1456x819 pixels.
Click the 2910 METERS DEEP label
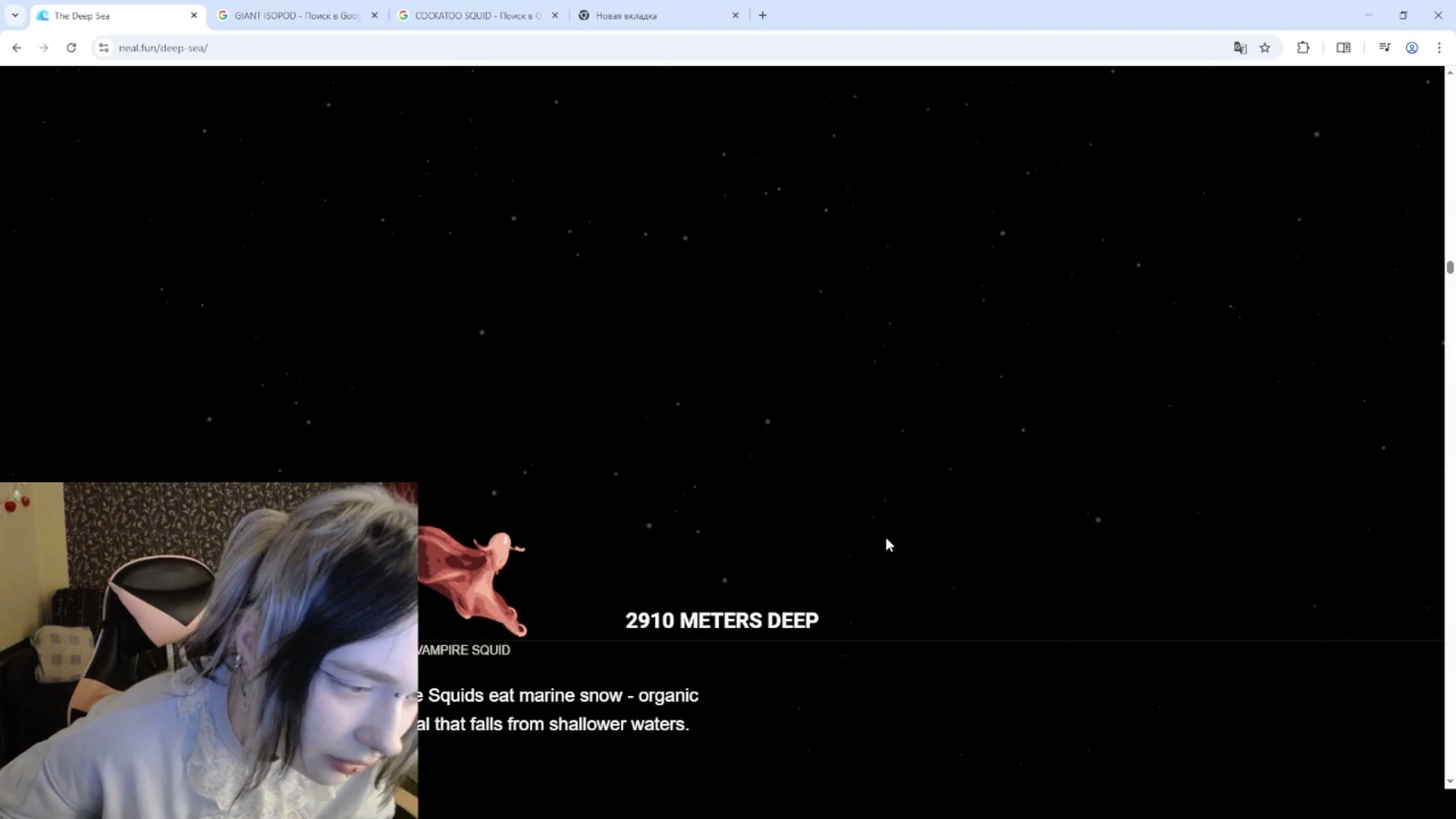[722, 620]
